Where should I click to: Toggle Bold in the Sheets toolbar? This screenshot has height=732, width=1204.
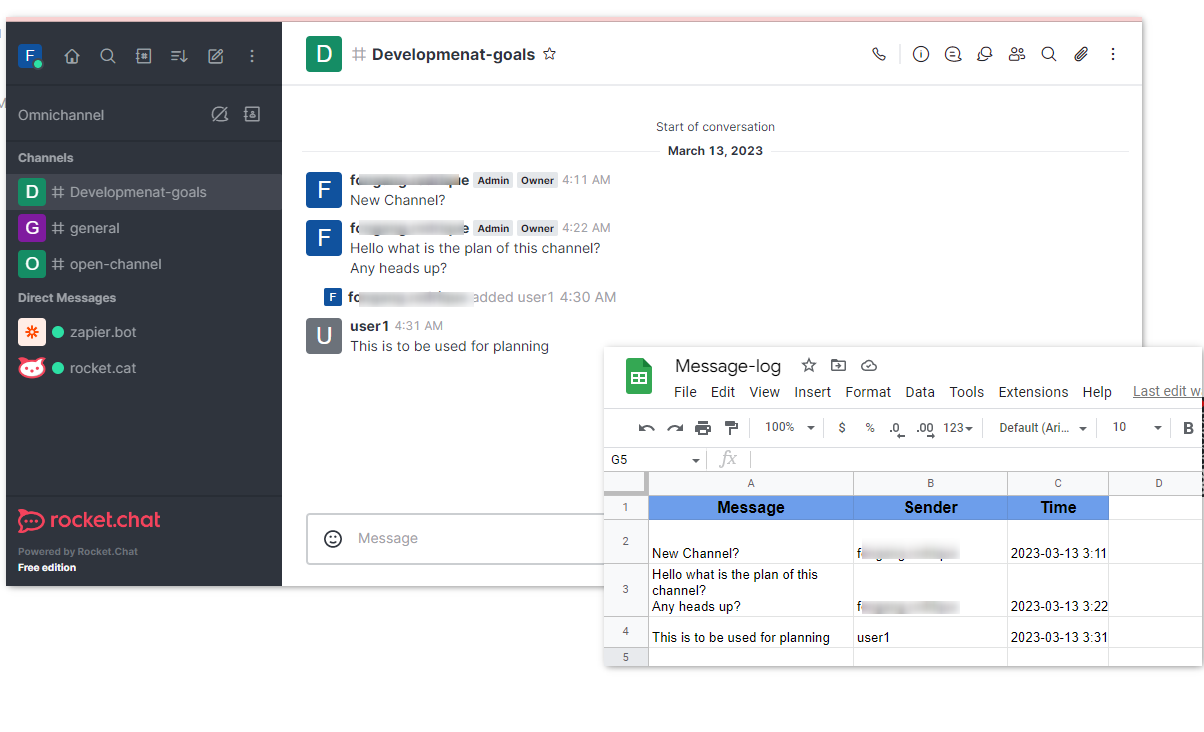click(1189, 428)
